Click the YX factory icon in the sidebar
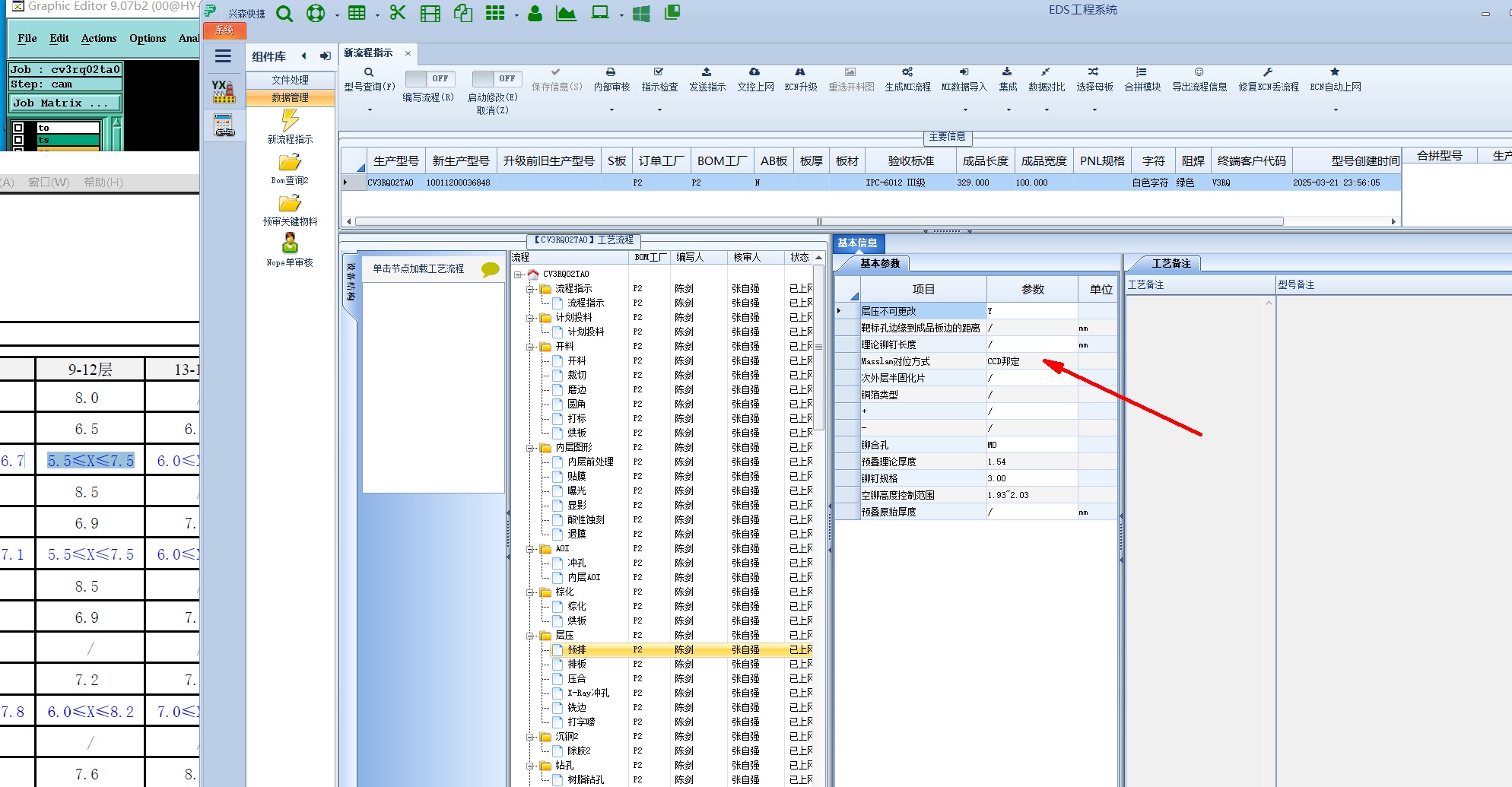The height and width of the screenshot is (787, 1512). tap(223, 91)
